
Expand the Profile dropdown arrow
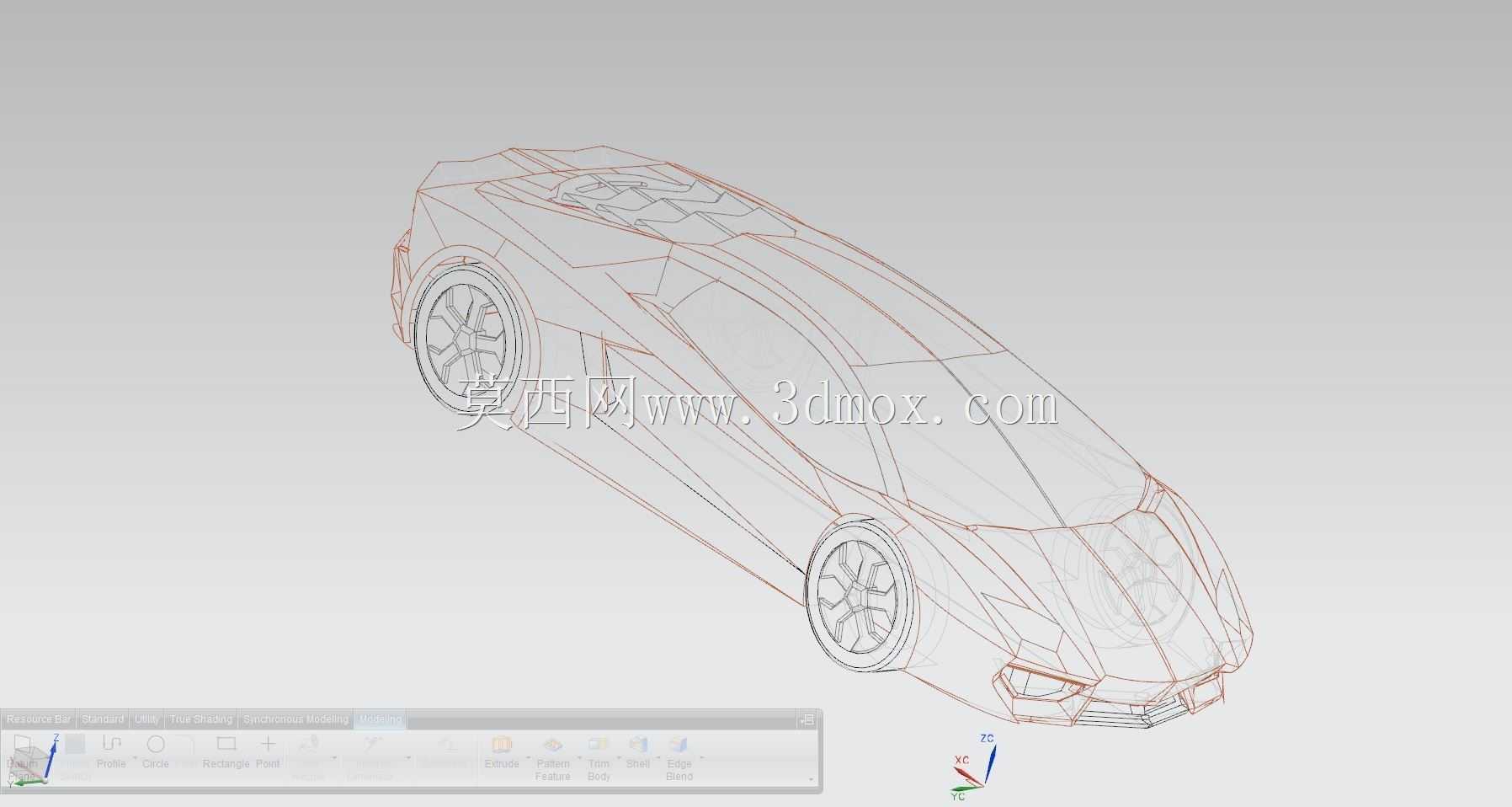134,758
